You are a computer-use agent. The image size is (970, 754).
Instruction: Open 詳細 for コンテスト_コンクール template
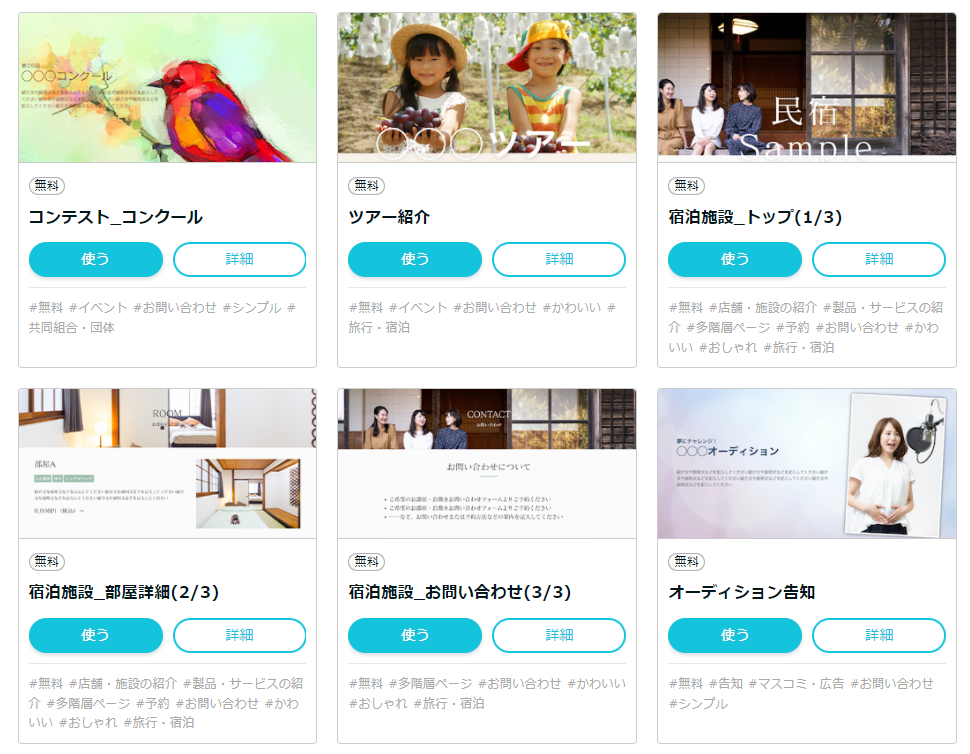[x=239, y=259]
